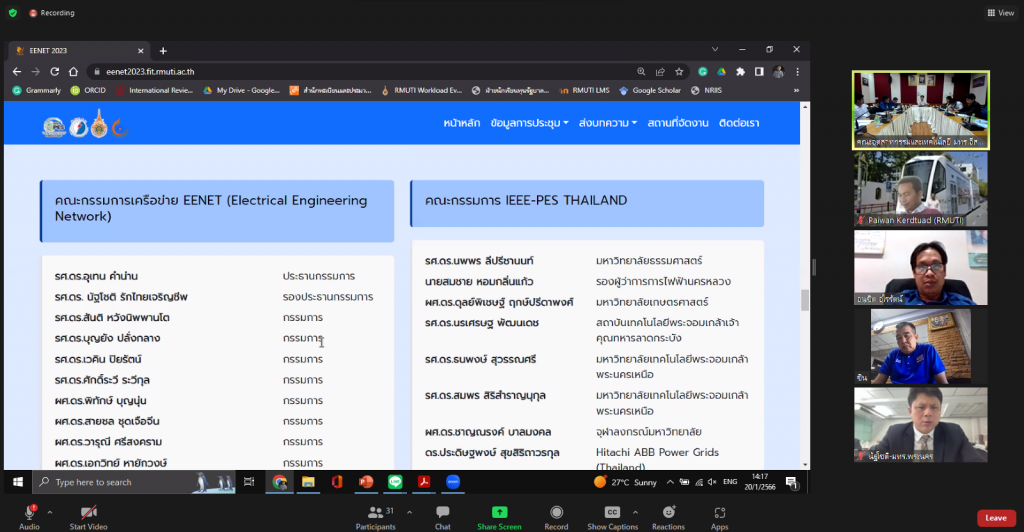
Task: Expand the ข้อมูลการประชุม dropdown menu
Action: [529, 123]
